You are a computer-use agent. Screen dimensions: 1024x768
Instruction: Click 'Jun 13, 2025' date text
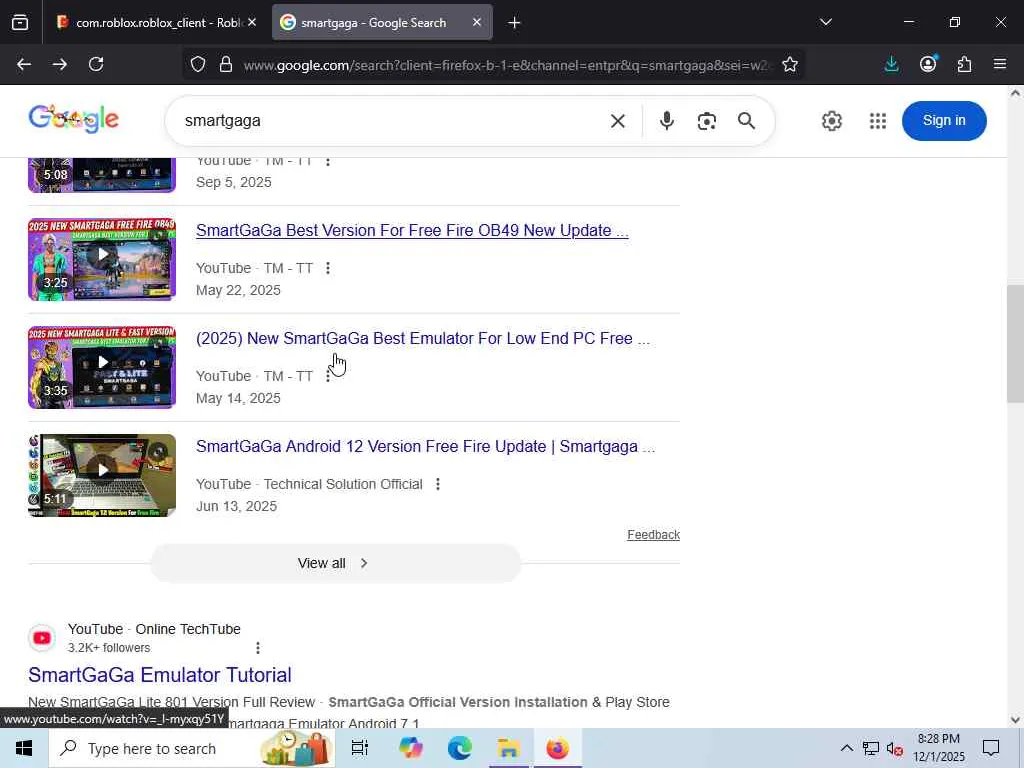[x=236, y=506]
